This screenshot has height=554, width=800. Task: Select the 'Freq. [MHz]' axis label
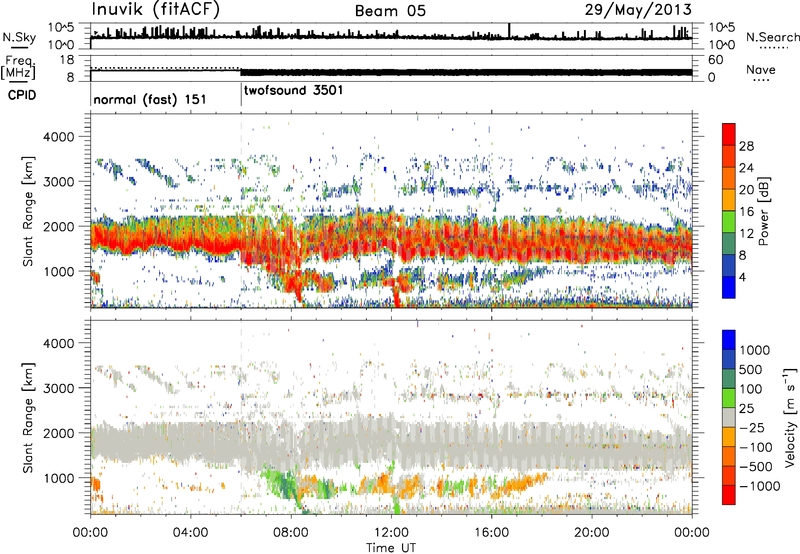point(18,67)
